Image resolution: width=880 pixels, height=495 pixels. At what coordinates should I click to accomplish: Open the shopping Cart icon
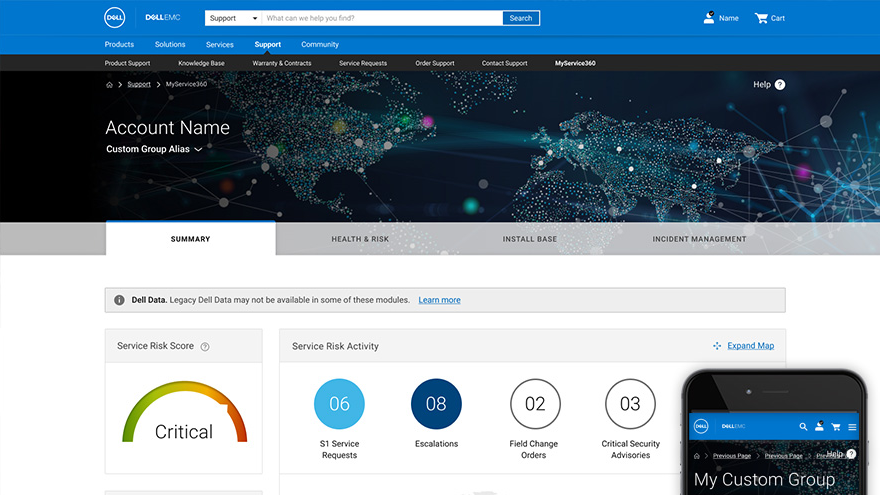point(761,18)
